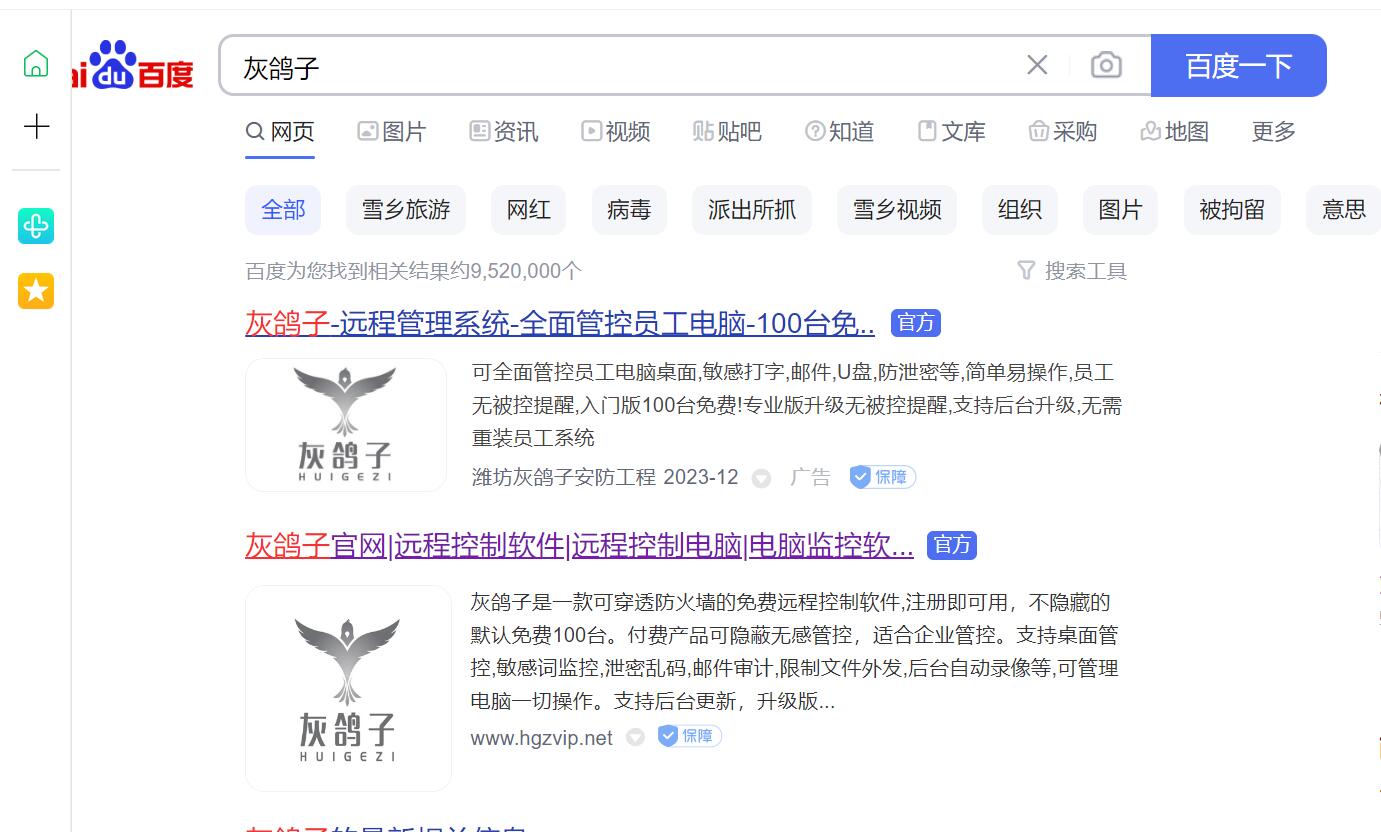Image resolution: width=1381 pixels, height=832 pixels.
Task: Select the 病毒 filter chip
Action: [x=628, y=210]
